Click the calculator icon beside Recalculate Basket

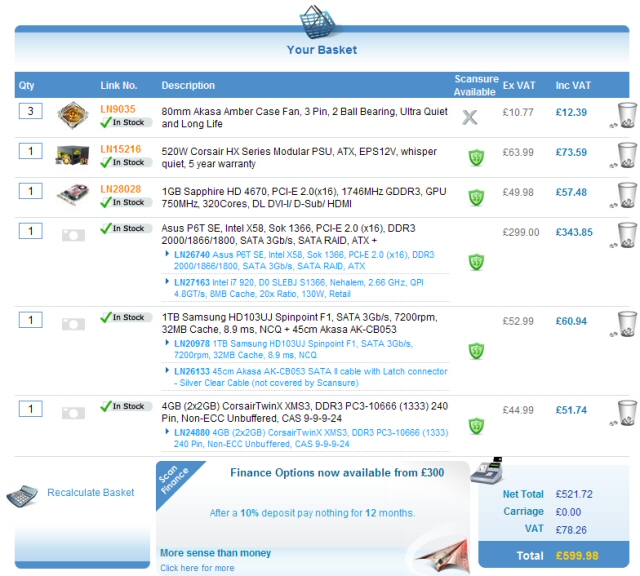point(22,495)
